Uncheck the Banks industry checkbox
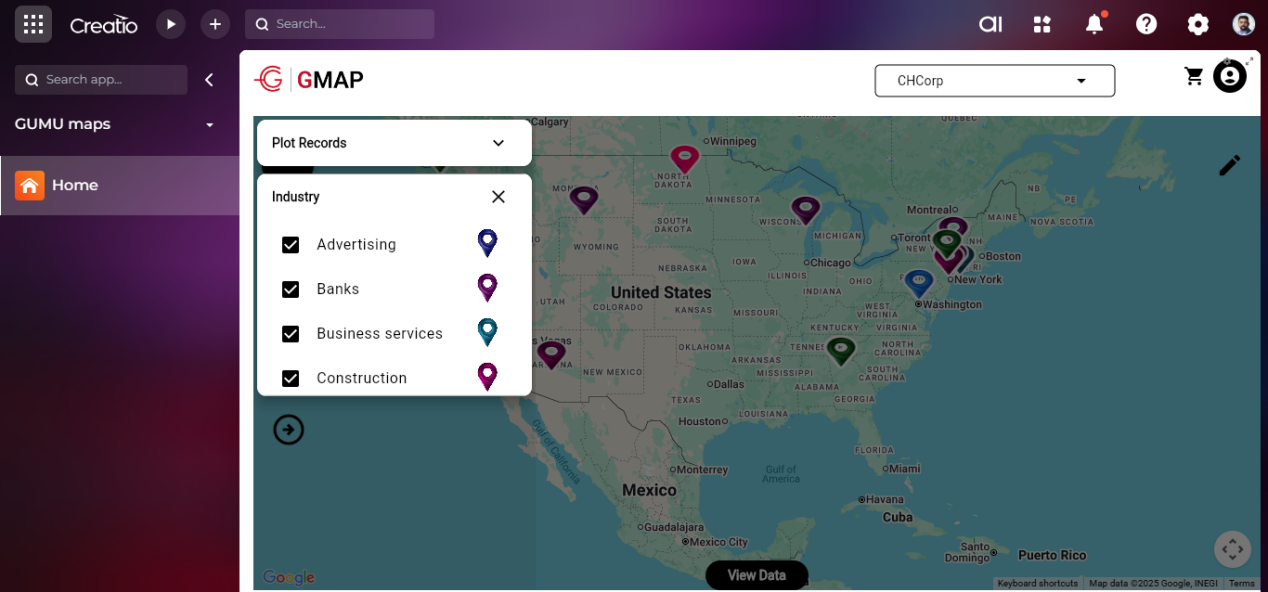Viewport: 1268px width, 592px height. [291, 289]
